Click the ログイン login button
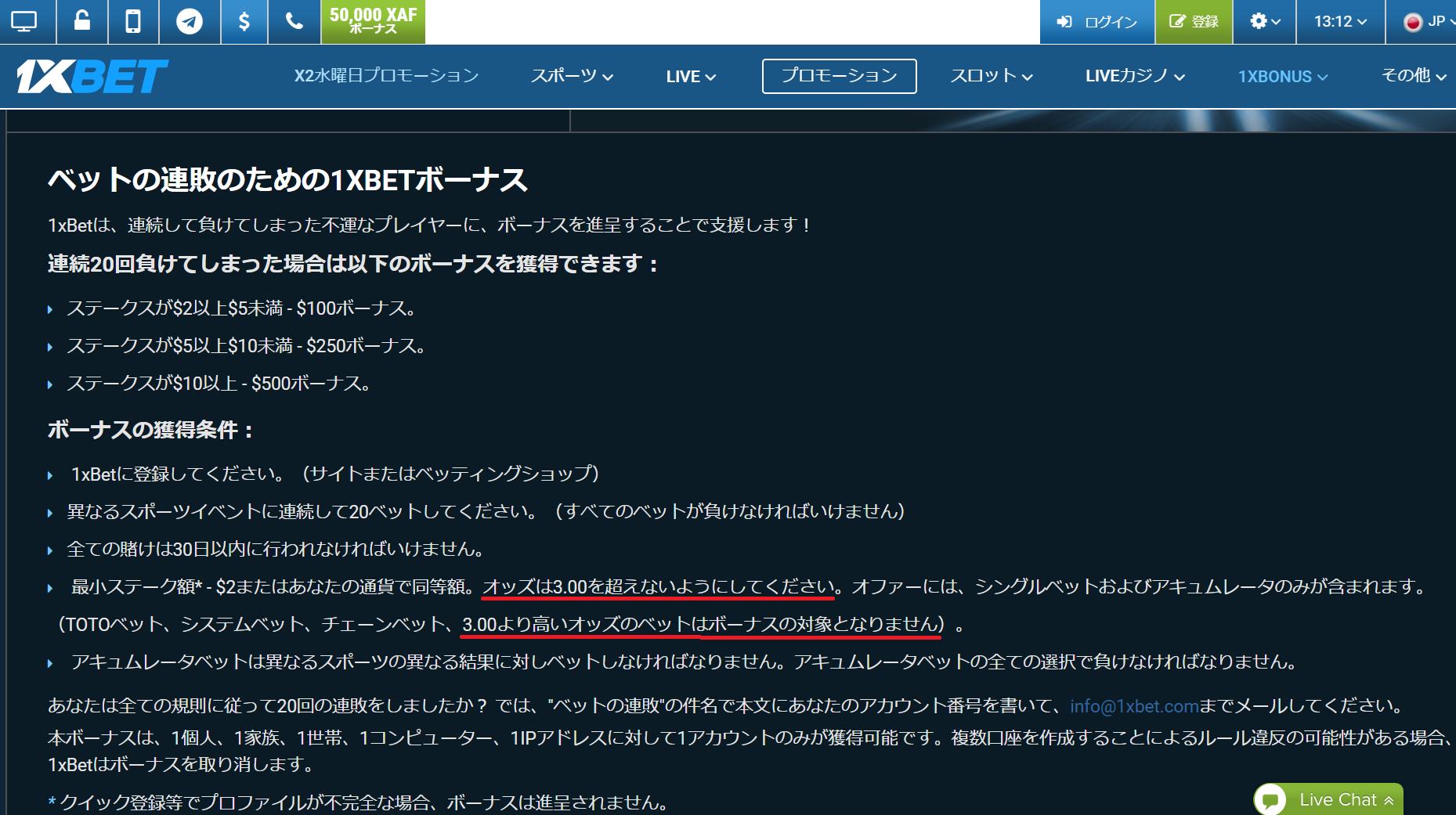1456x815 pixels. pyautogui.click(x=1097, y=21)
